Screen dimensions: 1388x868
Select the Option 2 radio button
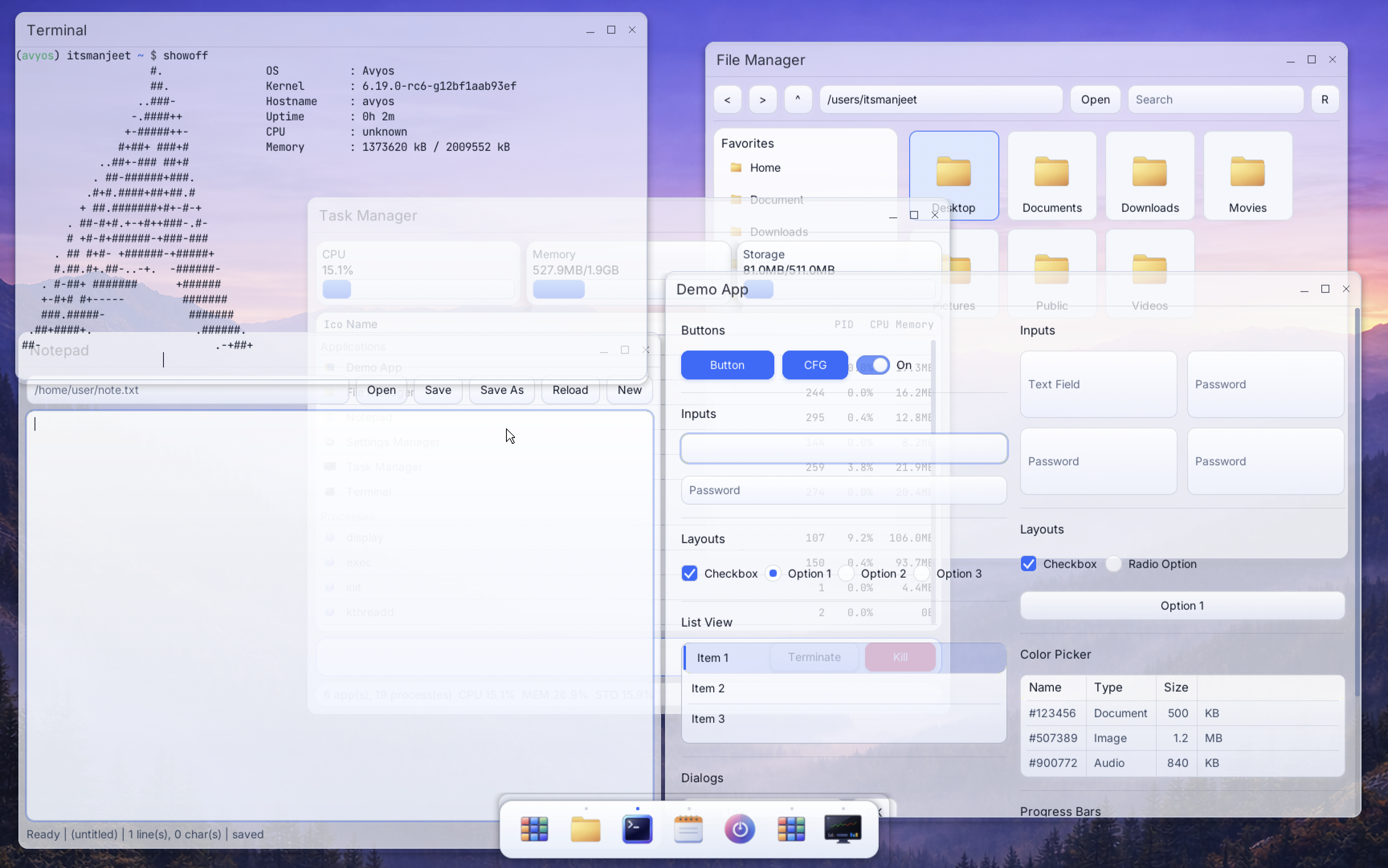[847, 573]
